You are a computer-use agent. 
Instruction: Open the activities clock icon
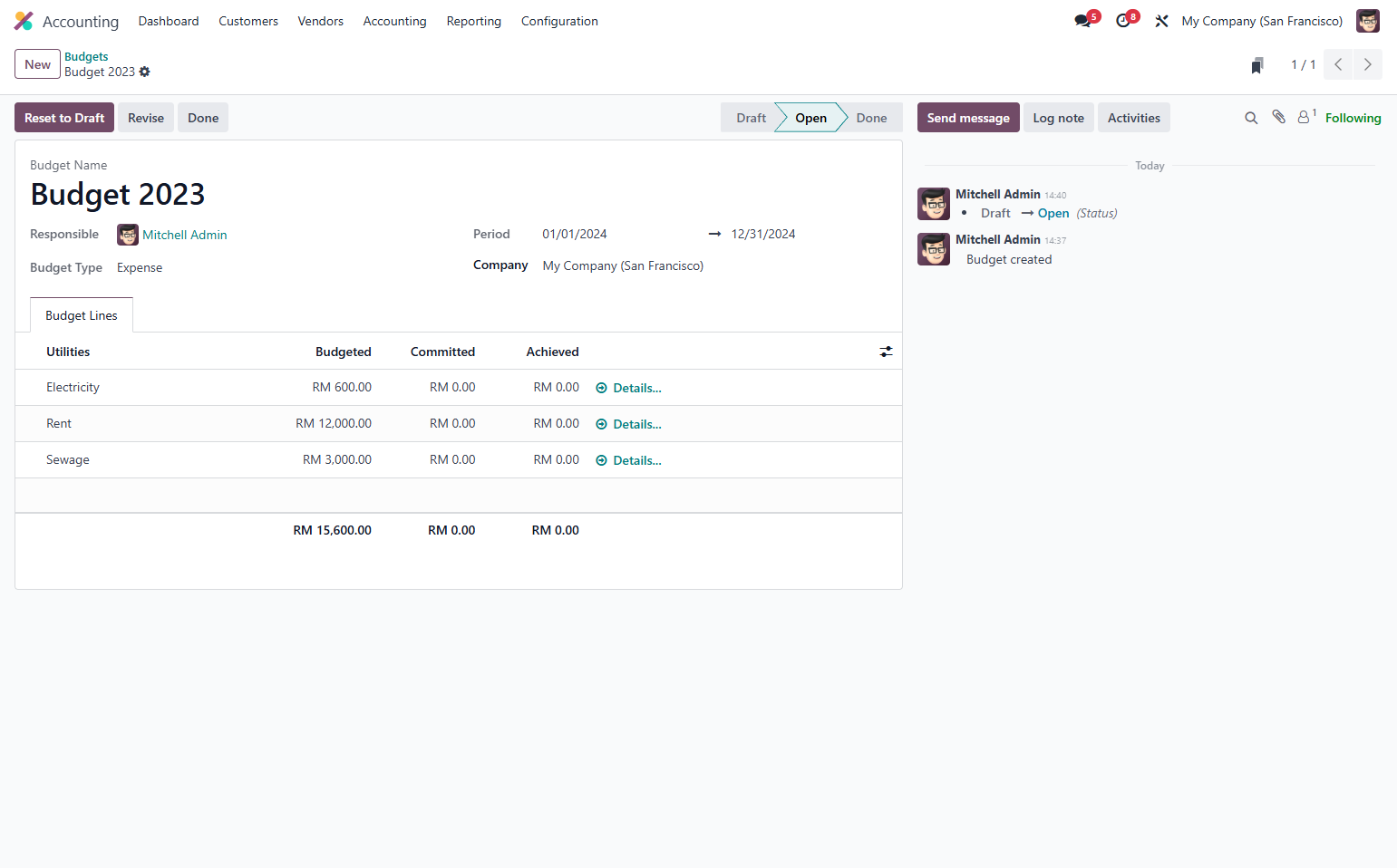pos(1123,21)
